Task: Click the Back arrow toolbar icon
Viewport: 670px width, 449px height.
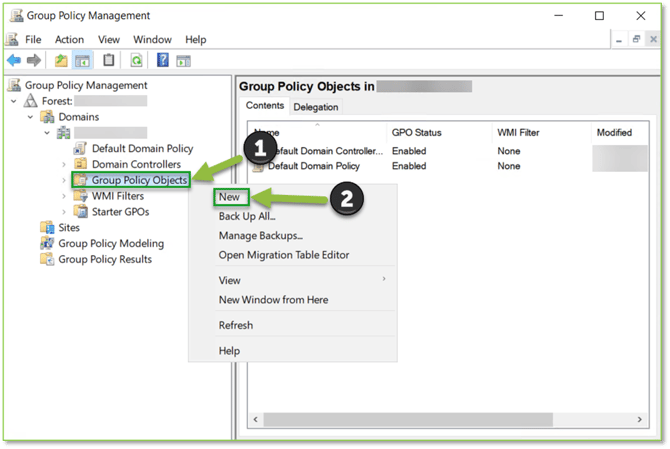Action: [14, 61]
